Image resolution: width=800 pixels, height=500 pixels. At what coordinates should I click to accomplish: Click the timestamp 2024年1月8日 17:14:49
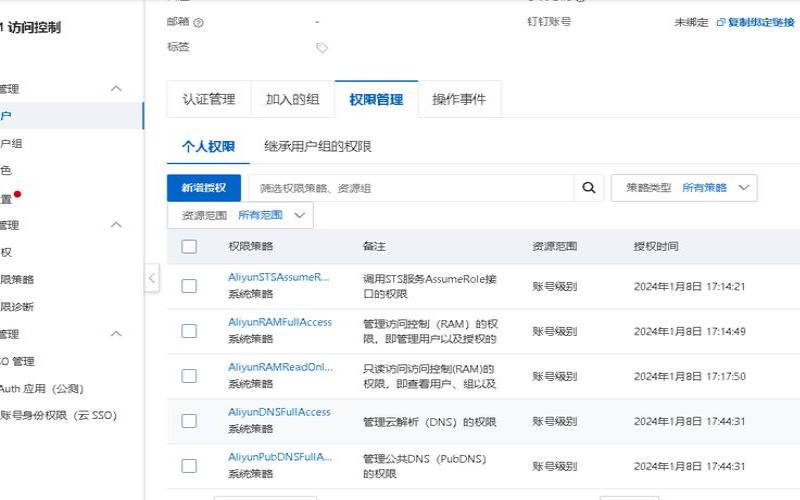[689, 331]
